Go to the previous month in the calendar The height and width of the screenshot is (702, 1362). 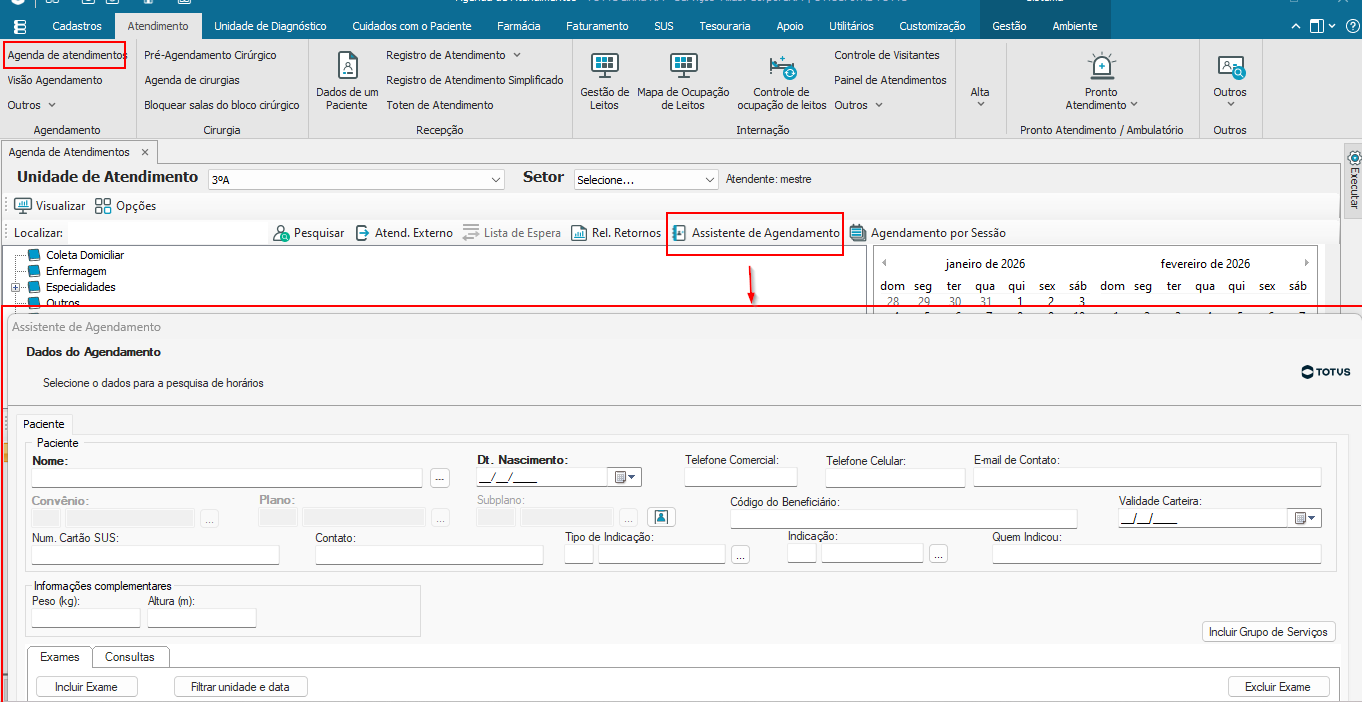click(883, 263)
